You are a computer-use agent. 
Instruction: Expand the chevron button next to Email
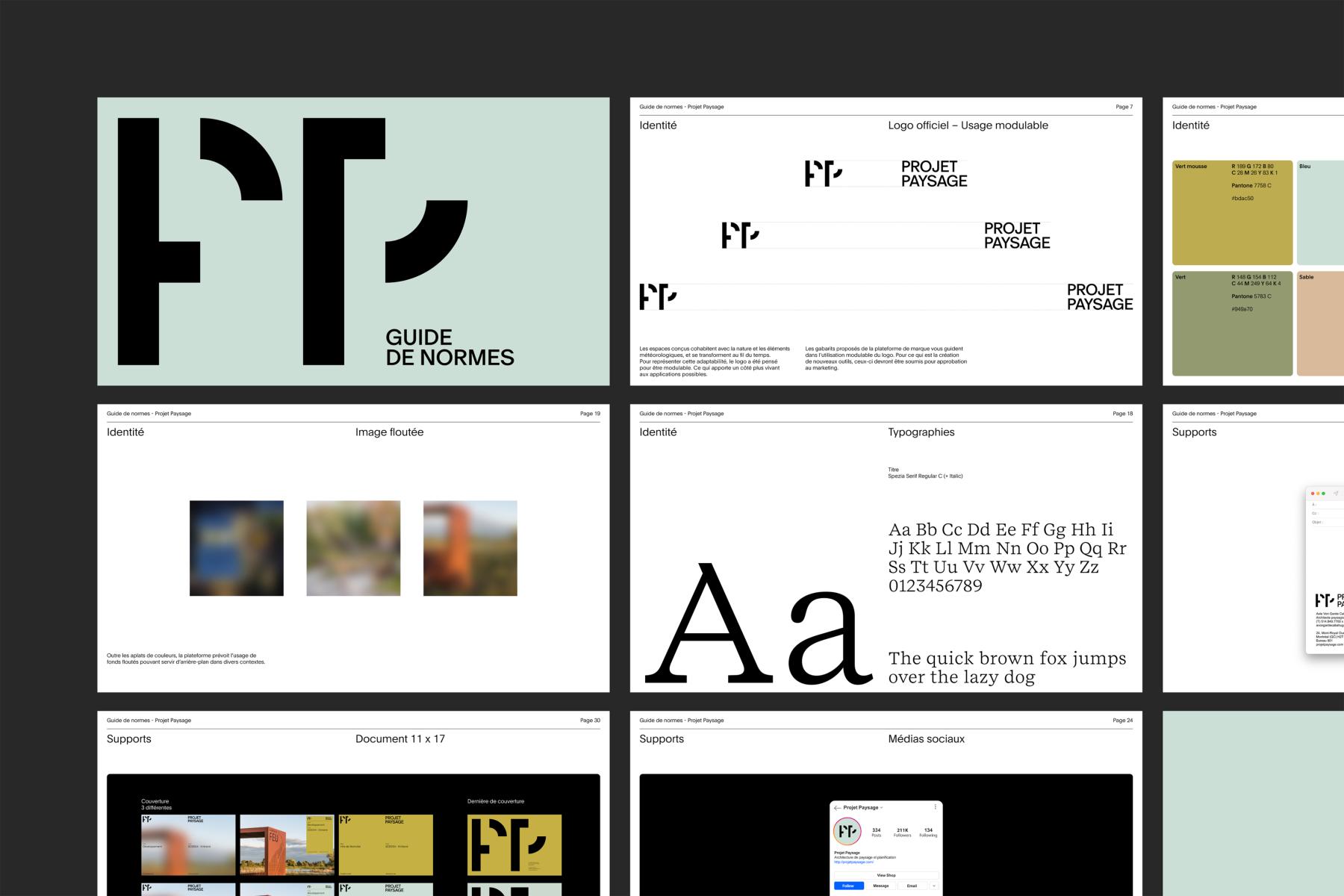(x=934, y=886)
